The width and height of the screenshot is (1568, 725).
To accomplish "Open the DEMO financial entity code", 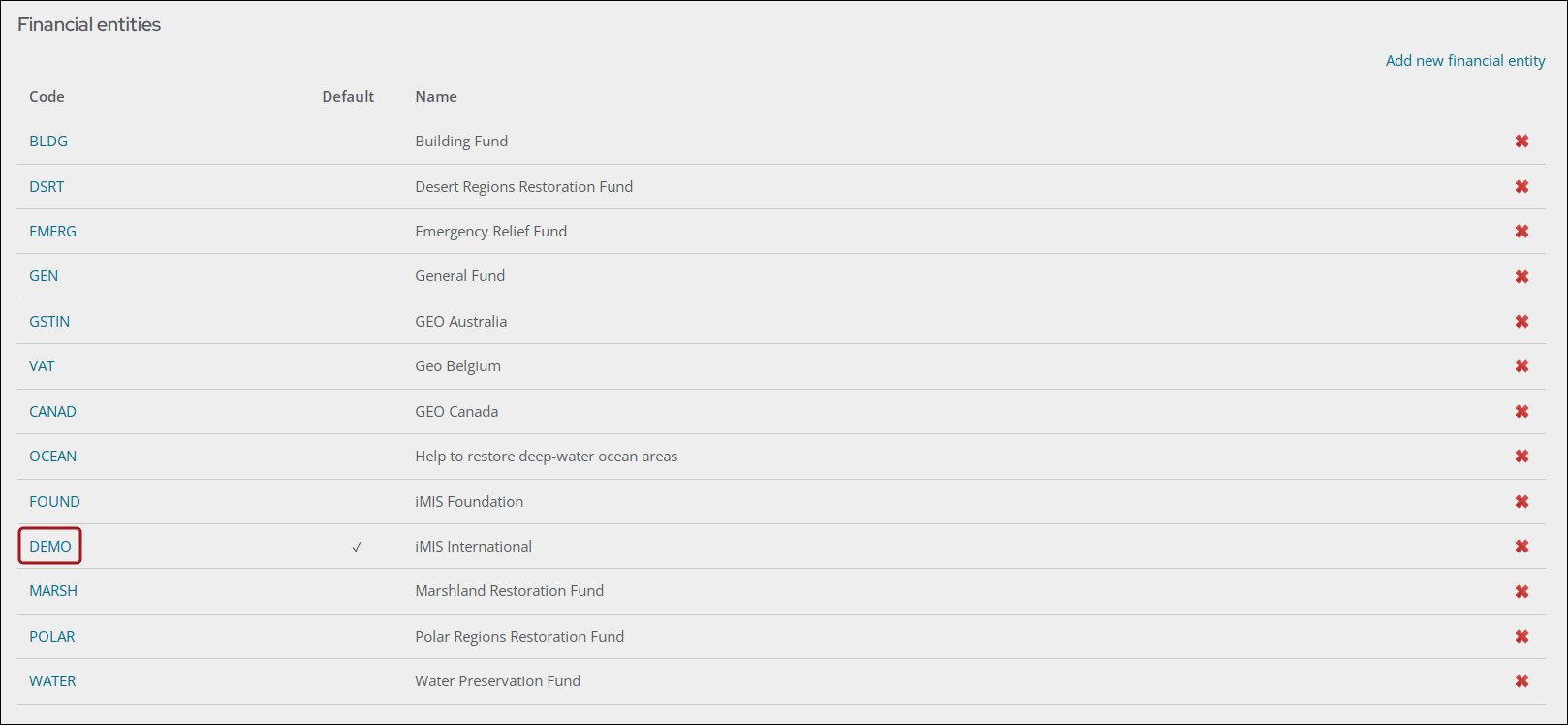I will 50,546.
